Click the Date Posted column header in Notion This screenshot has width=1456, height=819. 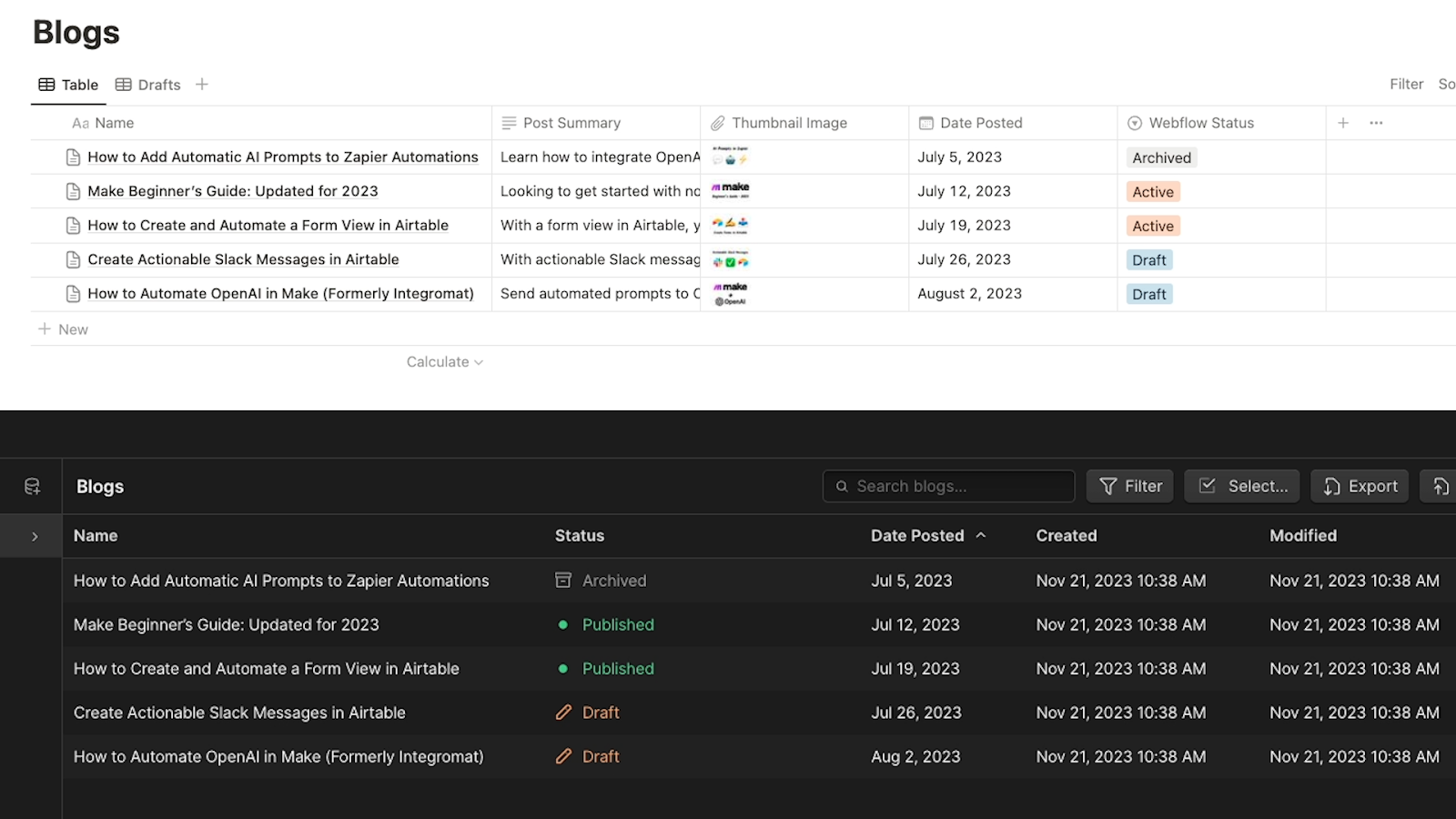point(971,123)
